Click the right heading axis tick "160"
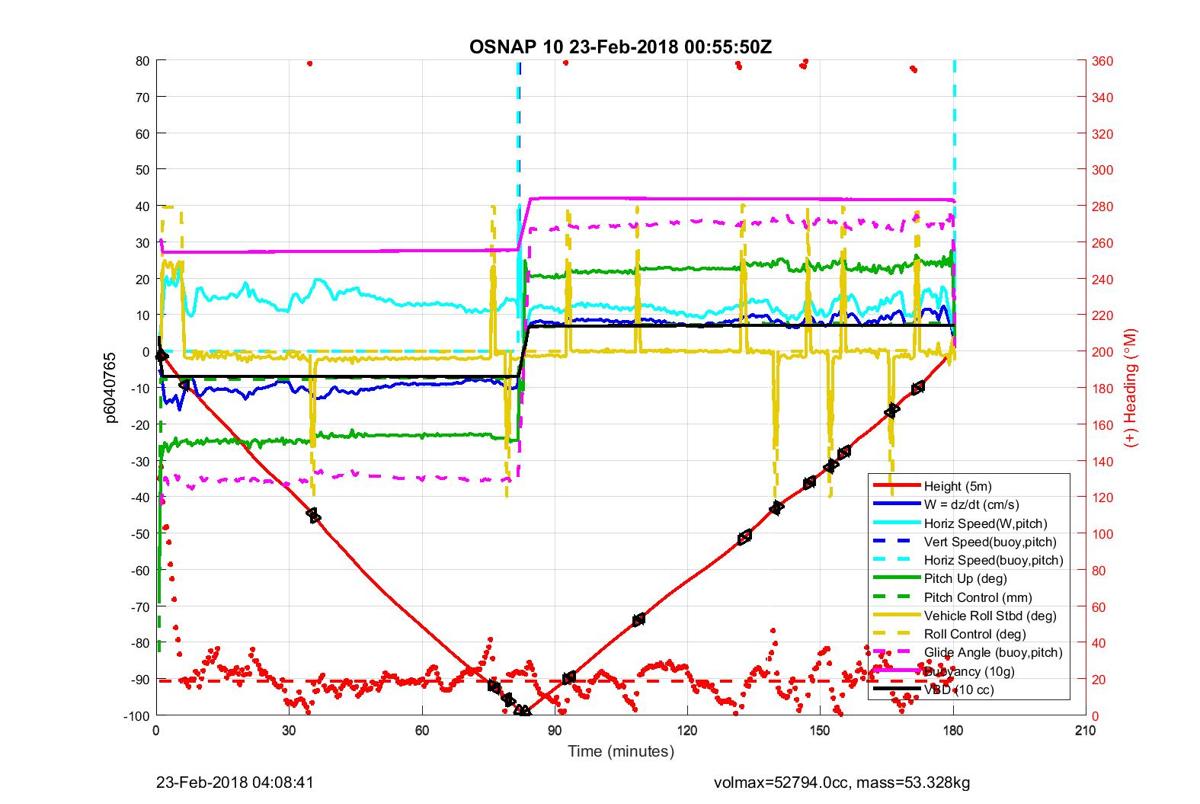This screenshot has height=804, width=1200. tap(1101, 425)
